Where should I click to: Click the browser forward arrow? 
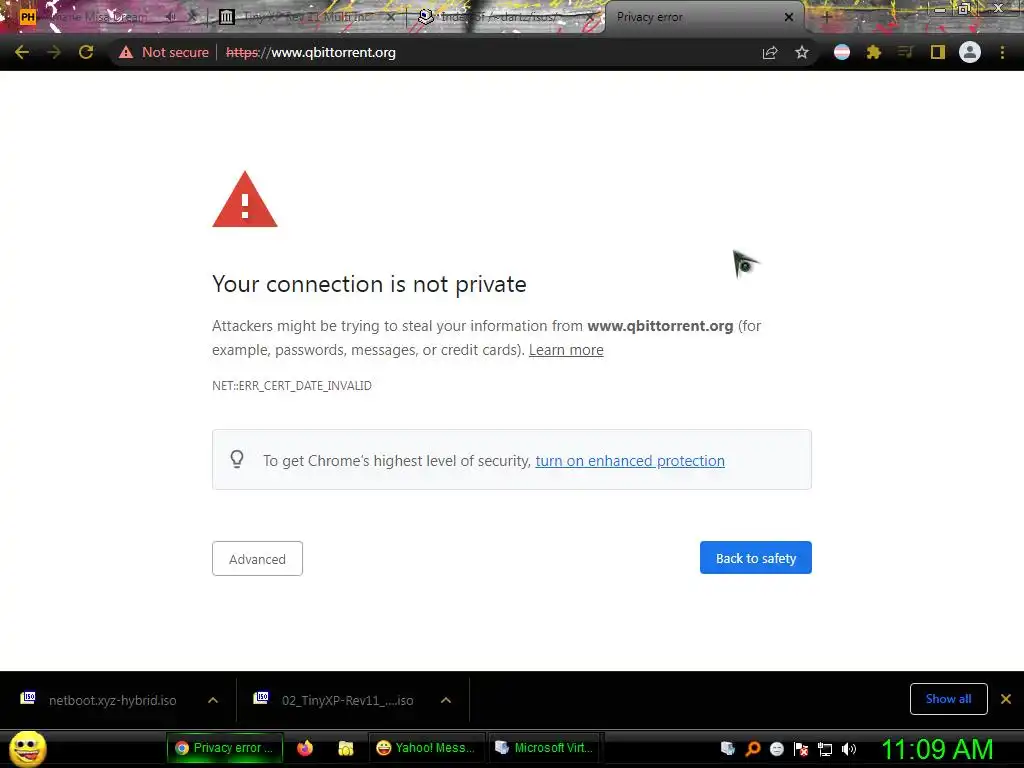(x=54, y=52)
